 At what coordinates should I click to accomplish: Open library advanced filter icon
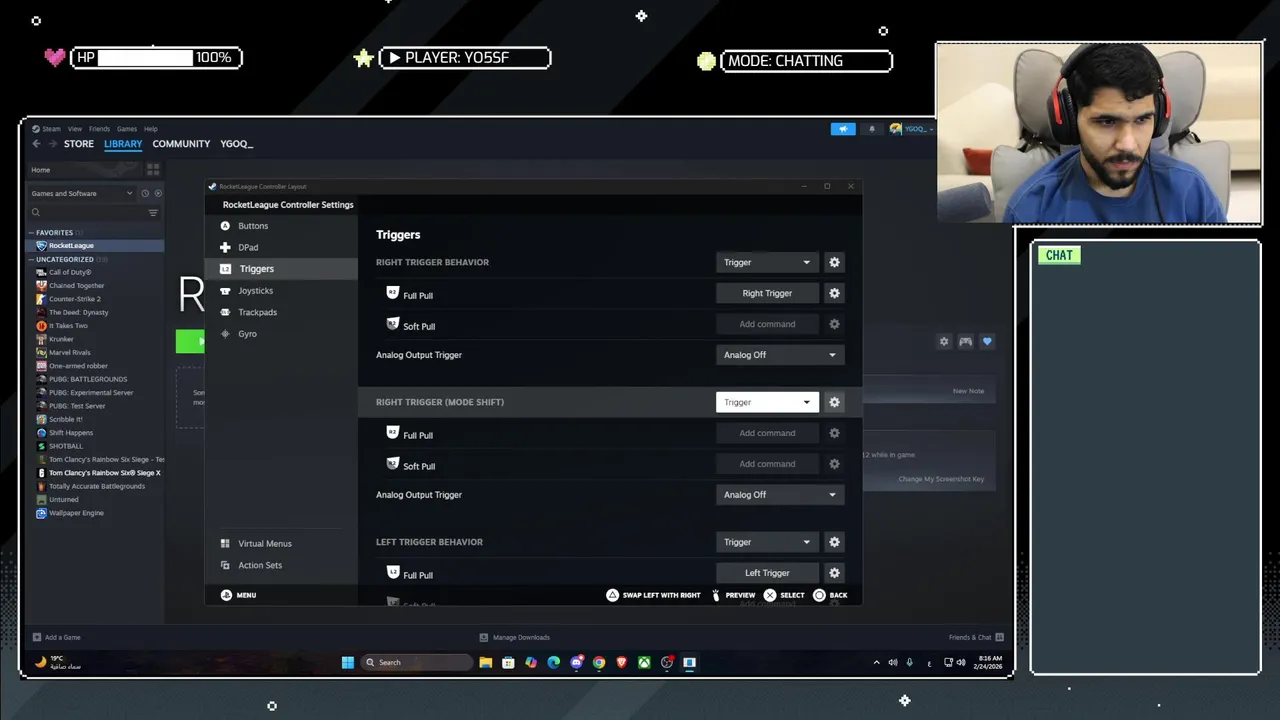(x=153, y=212)
